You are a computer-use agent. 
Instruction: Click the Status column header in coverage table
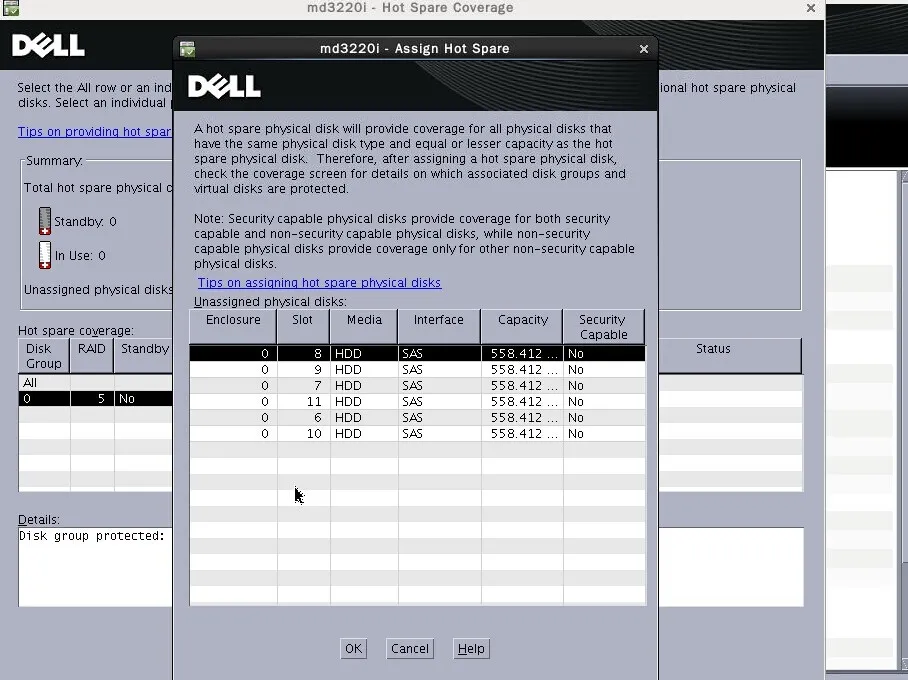tap(730, 356)
